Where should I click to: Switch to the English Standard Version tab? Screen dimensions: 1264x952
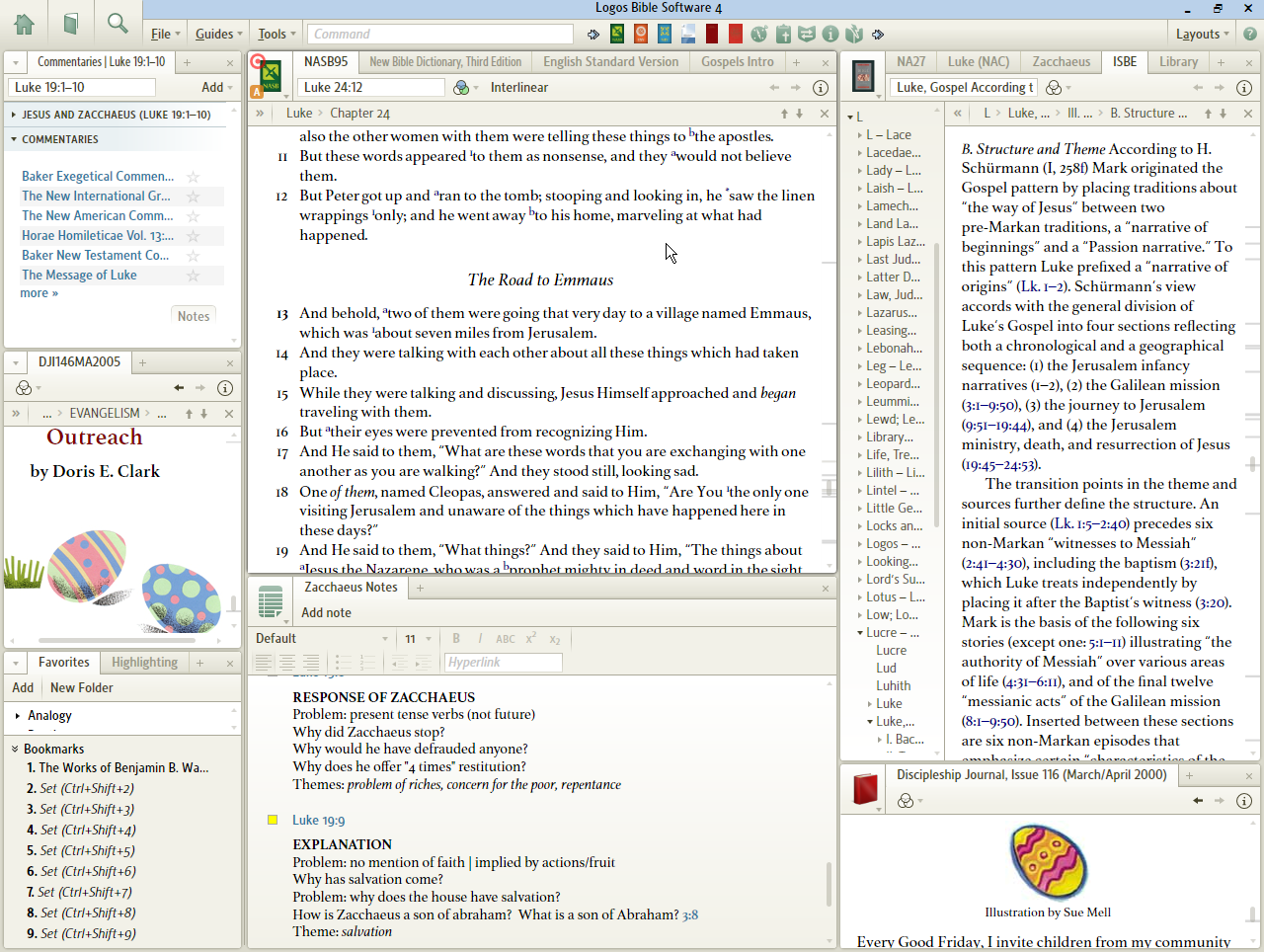610,61
